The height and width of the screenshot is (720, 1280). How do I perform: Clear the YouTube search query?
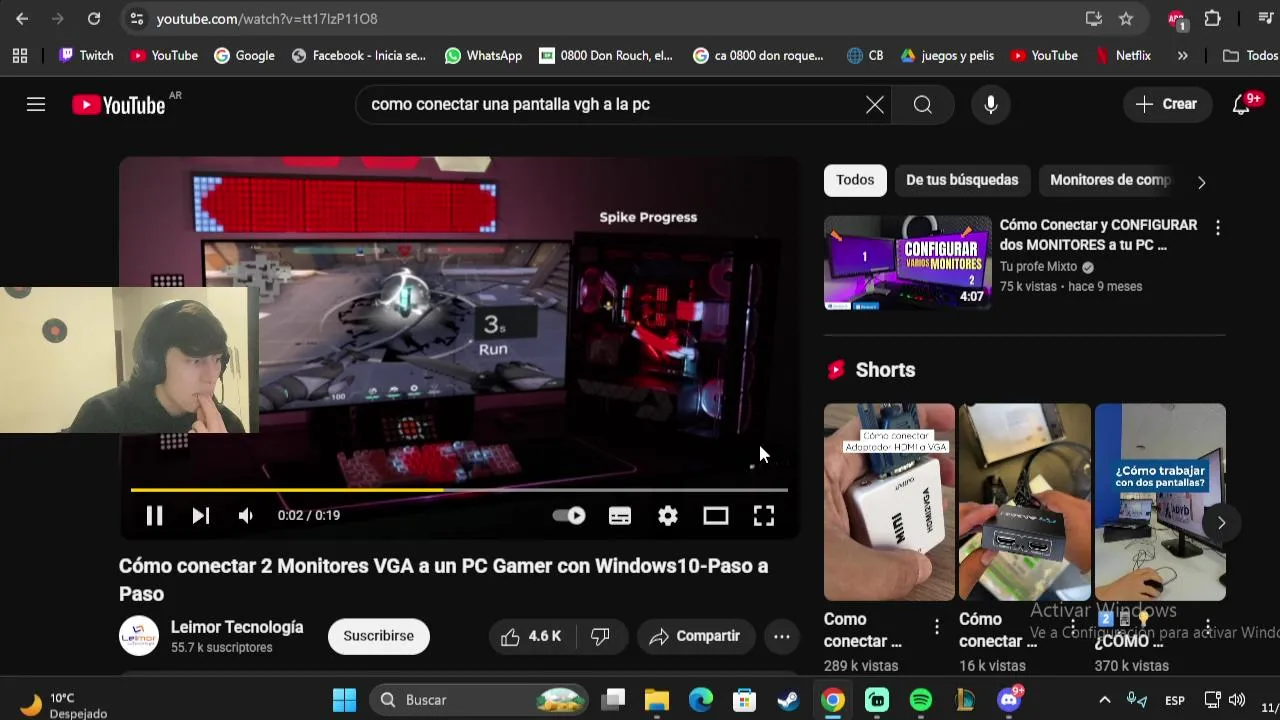click(x=875, y=104)
